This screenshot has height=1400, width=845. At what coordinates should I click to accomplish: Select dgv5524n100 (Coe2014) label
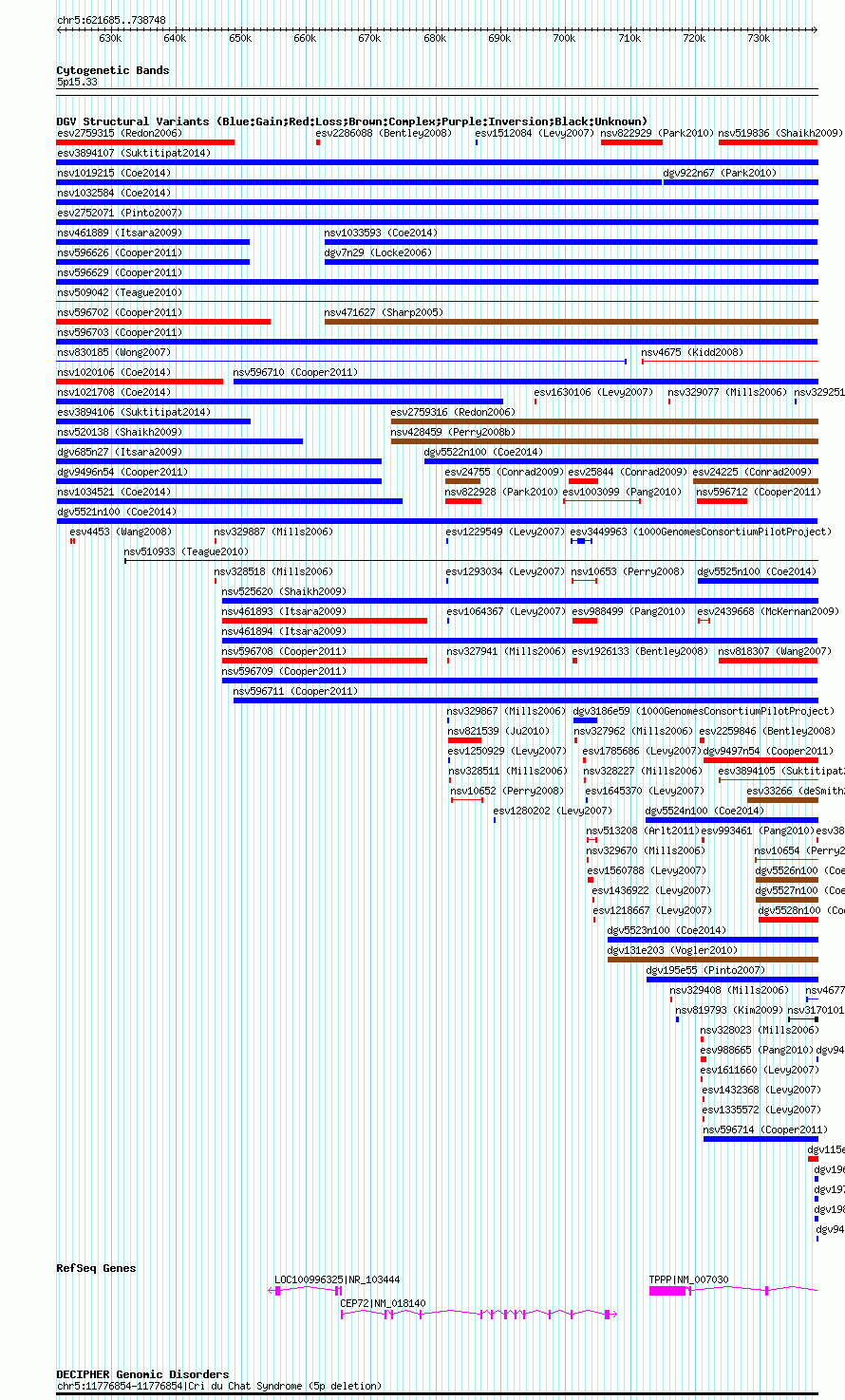704,812
